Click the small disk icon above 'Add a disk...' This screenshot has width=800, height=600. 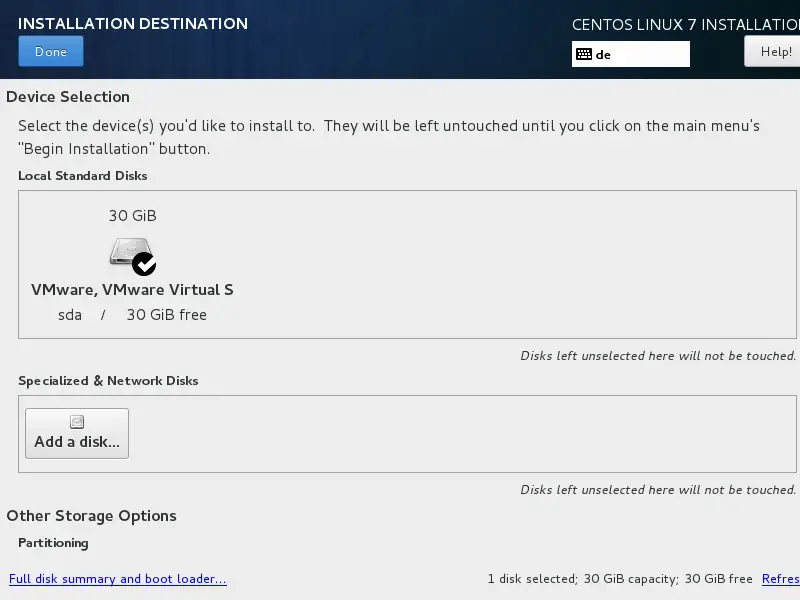coord(77,422)
